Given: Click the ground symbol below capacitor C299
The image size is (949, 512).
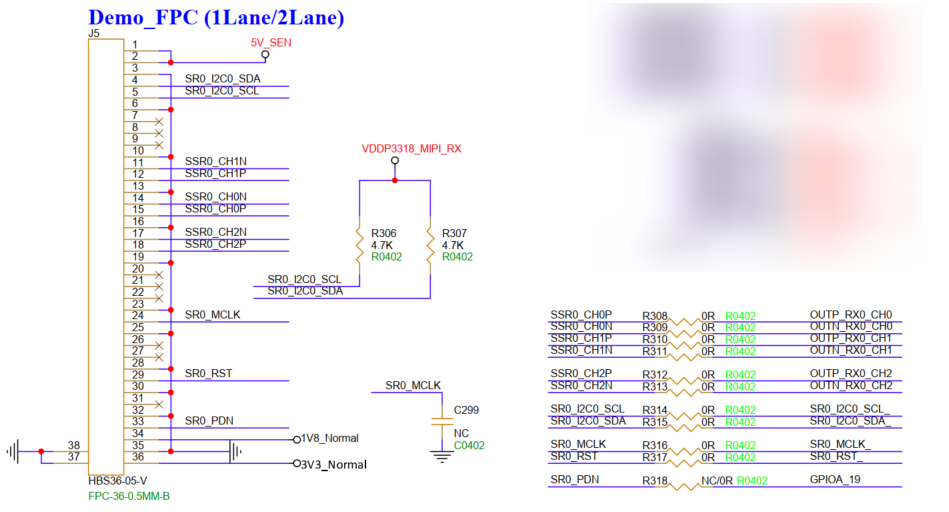Looking at the screenshot, I should 440,456.
